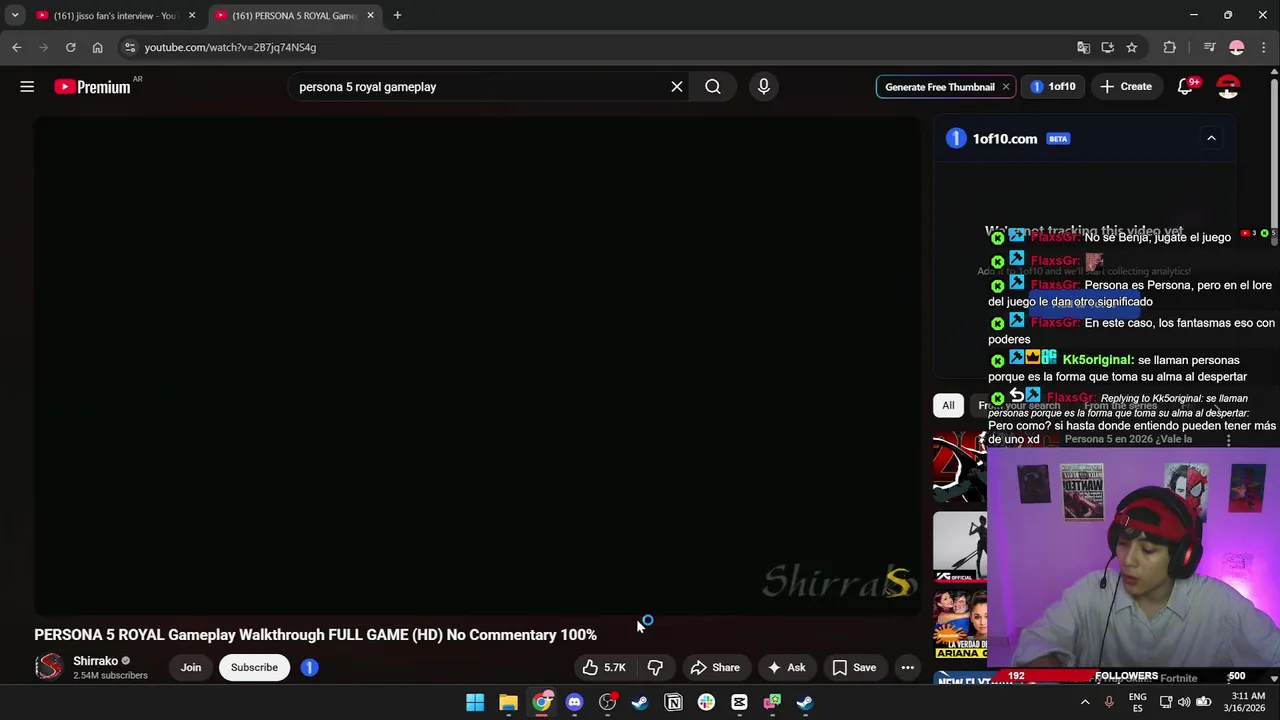The height and width of the screenshot is (720, 1280).
Task: Open more actions three-dot menu
Action: tap(908, 668)
